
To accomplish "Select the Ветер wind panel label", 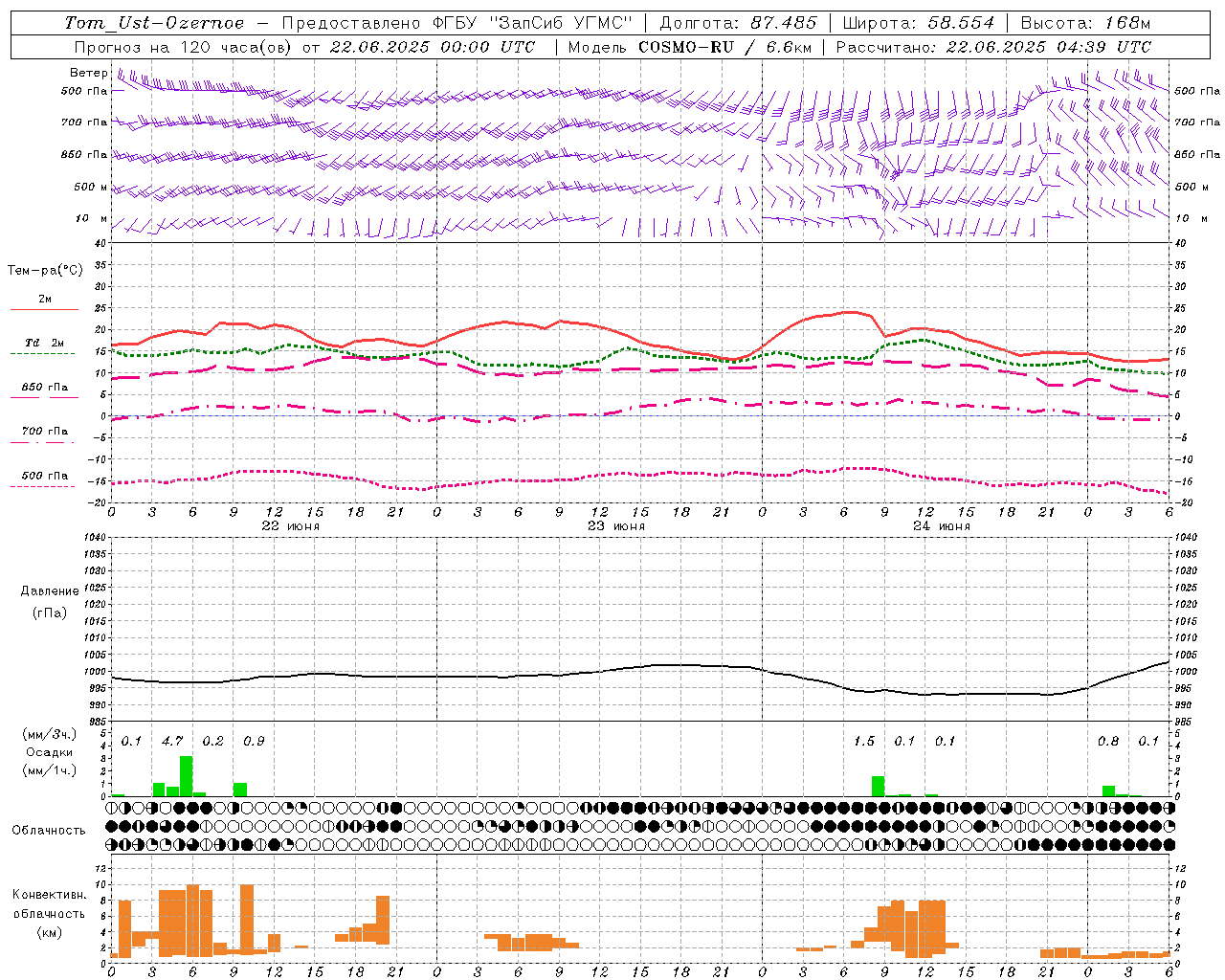I will [x=88, y=73].
